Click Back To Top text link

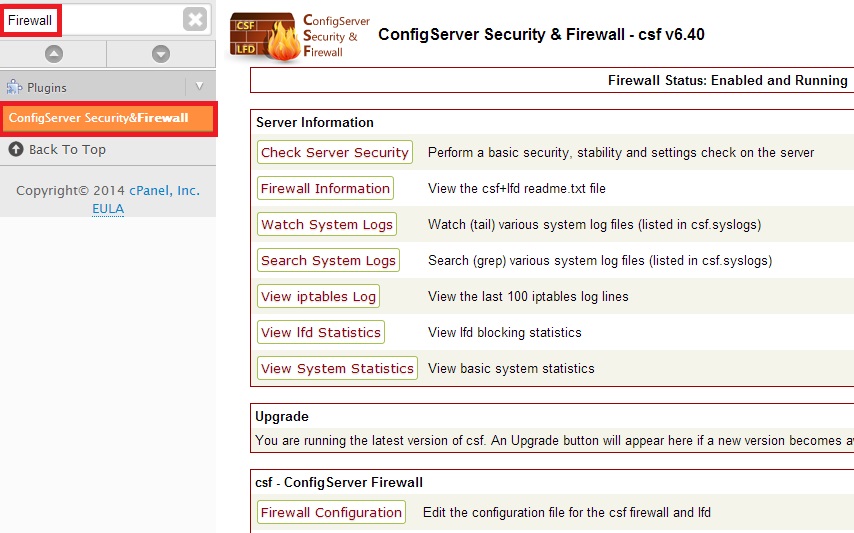click(x=67, y=149)
